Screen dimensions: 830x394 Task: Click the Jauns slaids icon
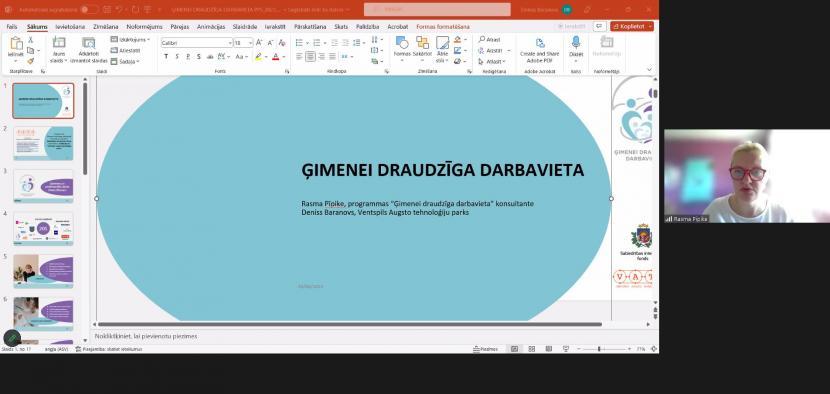[59, 43]
